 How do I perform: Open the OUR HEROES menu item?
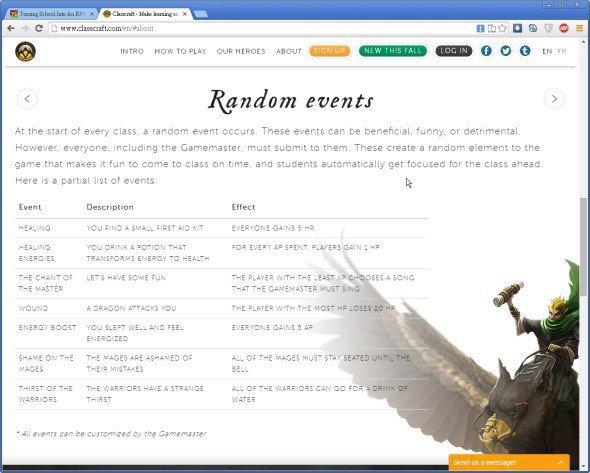[x=241, y=51]
